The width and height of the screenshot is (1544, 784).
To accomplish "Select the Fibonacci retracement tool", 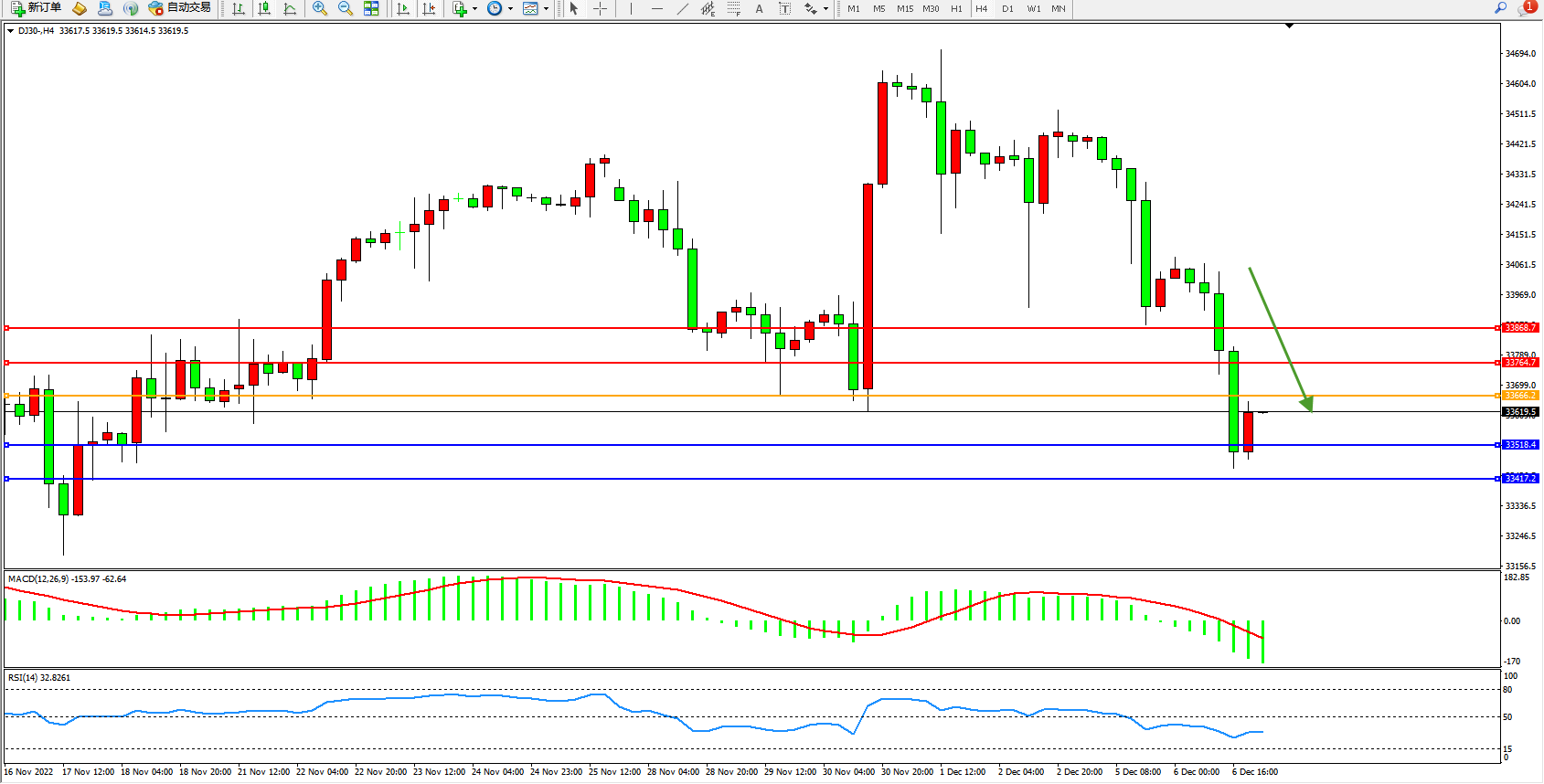I will (733, 8).
